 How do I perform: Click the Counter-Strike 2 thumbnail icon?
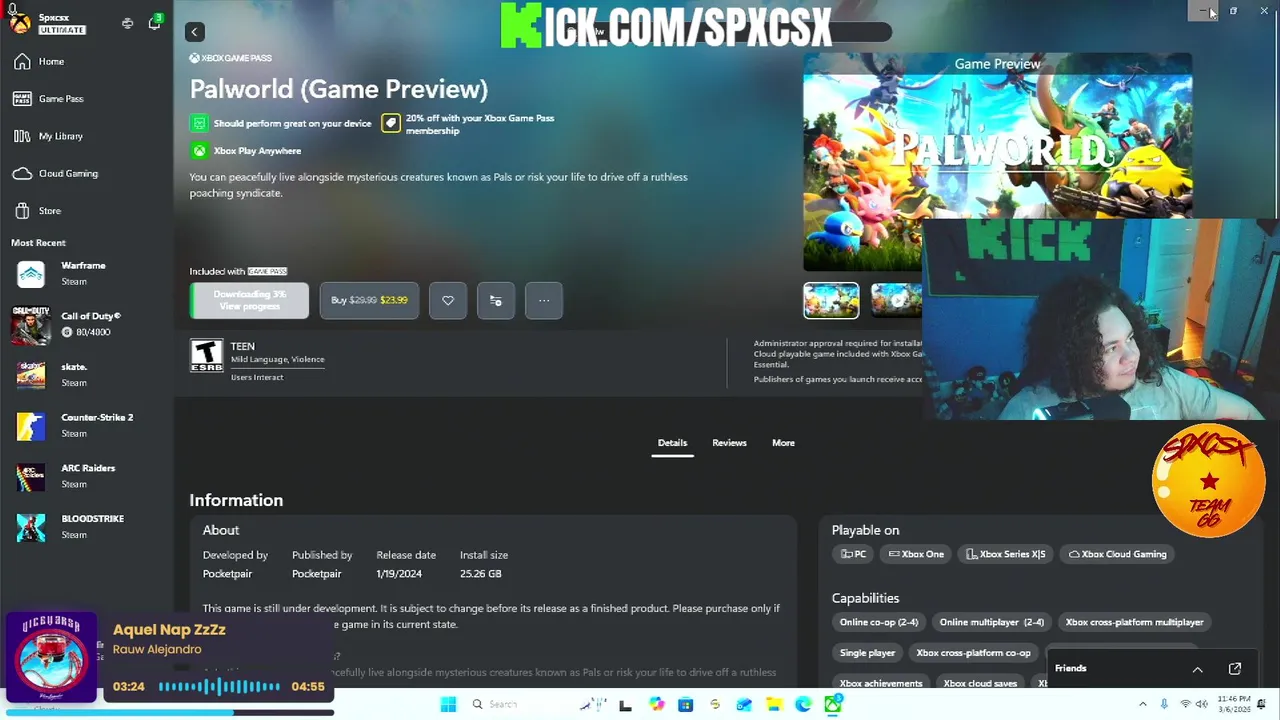[x=31, y=426]
